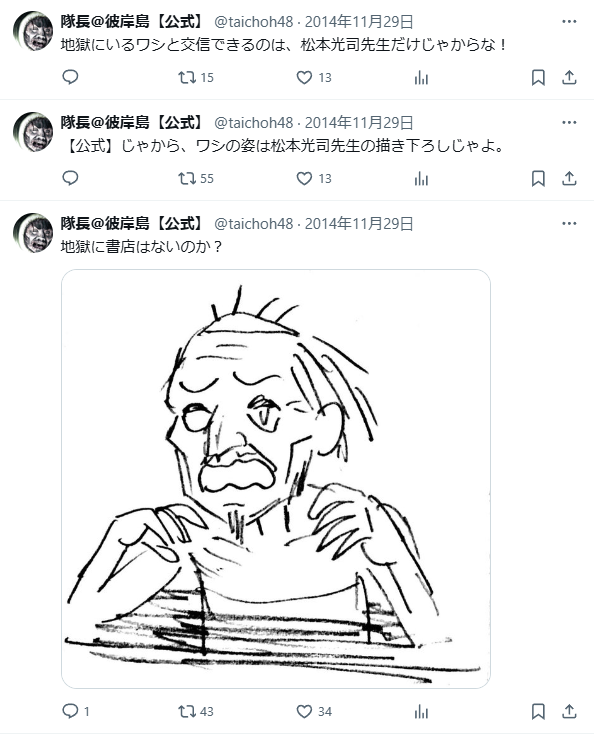Open @taichoh48 handle on first tweet
The width and height of the screenshot is (594, 734).
tap(254, 22)
